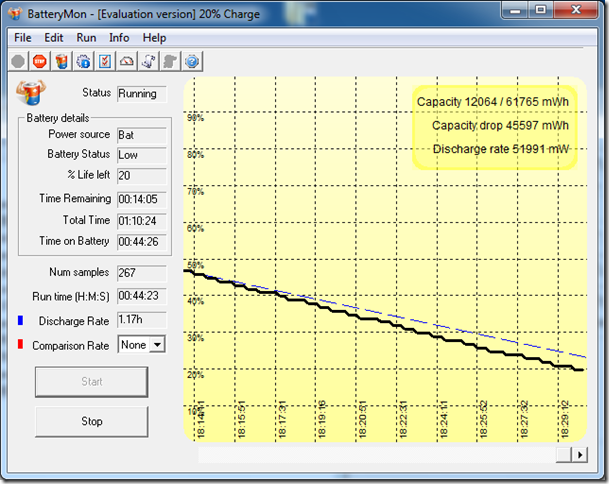Maximize the BatteryMon window
The width and height of the screenshot is (609, 484).
[x=541, y=10]
